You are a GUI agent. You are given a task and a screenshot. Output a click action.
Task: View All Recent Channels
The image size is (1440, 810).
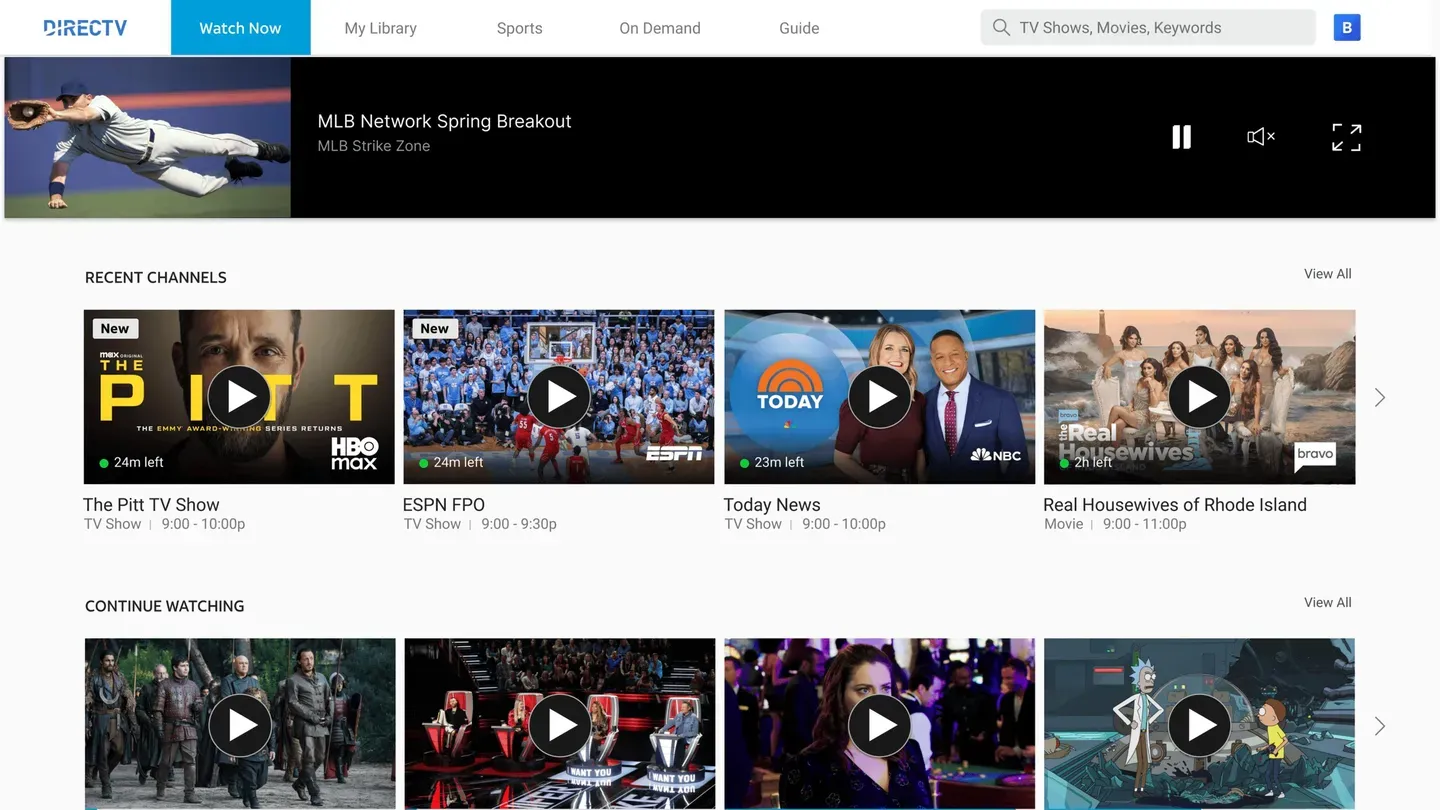(x=1328, y=274)
